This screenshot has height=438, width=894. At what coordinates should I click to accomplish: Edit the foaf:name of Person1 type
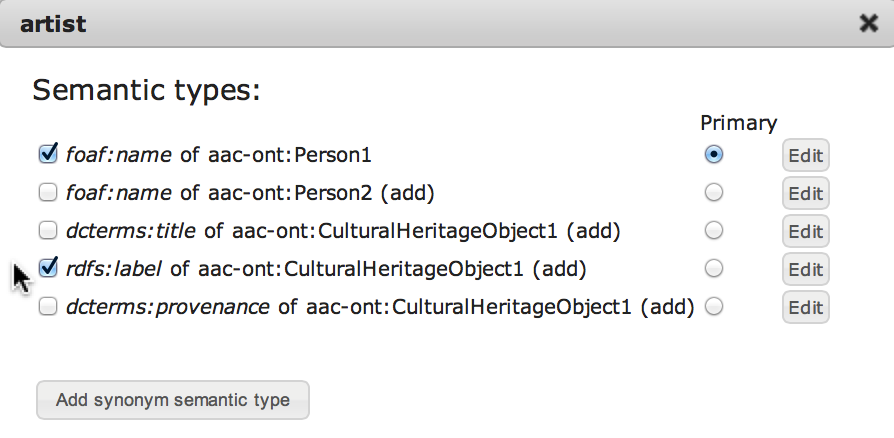[x=805, y=156]
